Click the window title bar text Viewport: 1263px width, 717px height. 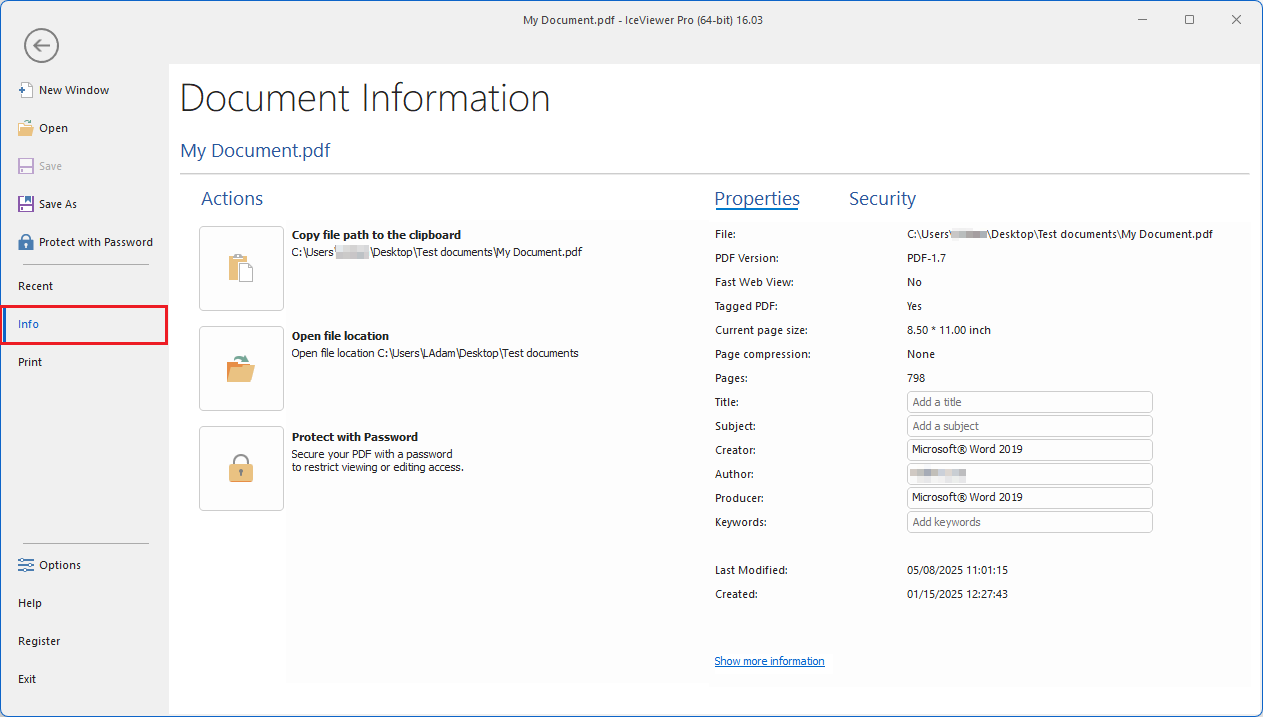(x=643, y=20)
